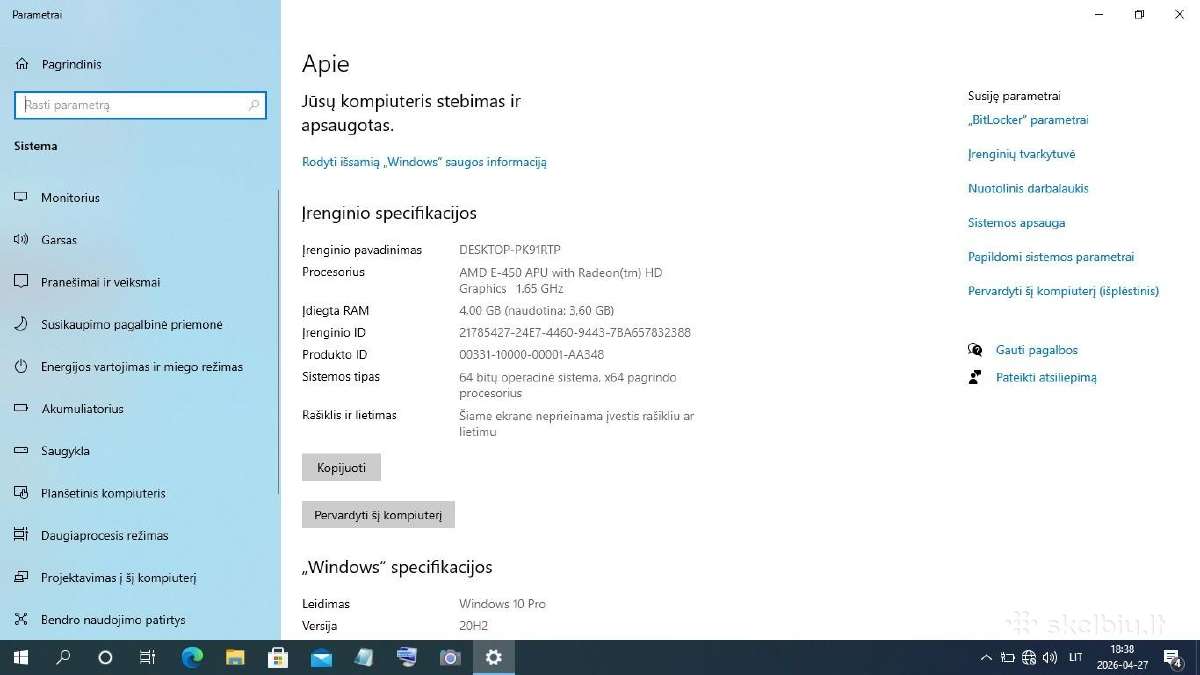
Task: Click Pervardyti šį kompiuterį (išplėstinis) link
Action: coord(1063,291)
